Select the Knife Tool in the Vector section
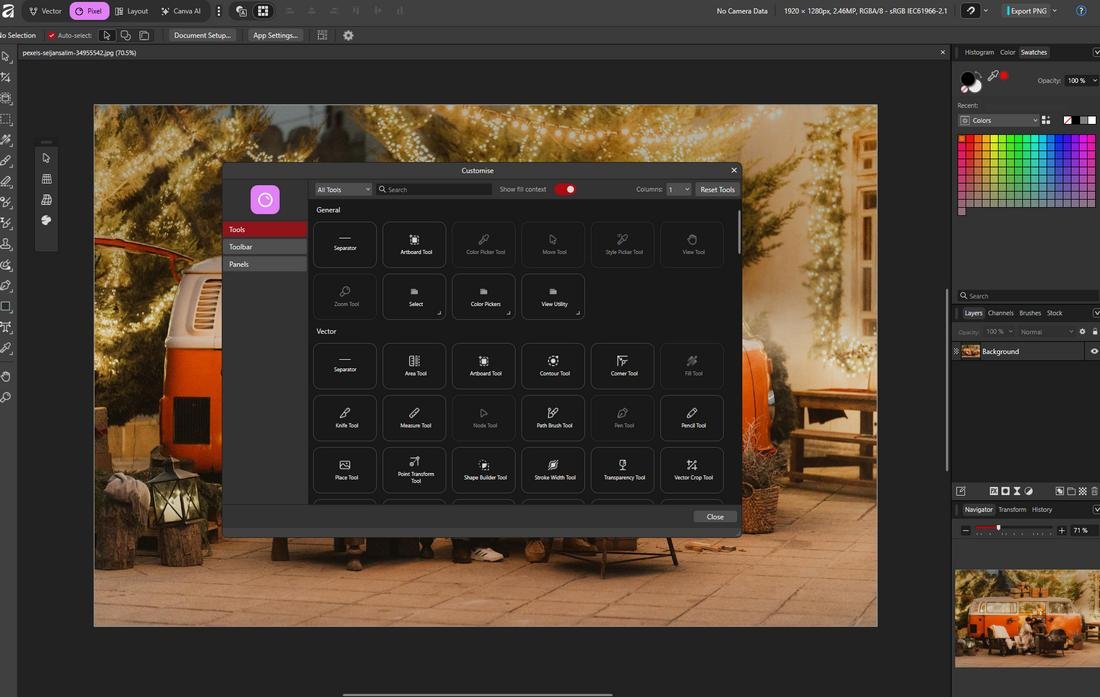 tap(345, 417)
